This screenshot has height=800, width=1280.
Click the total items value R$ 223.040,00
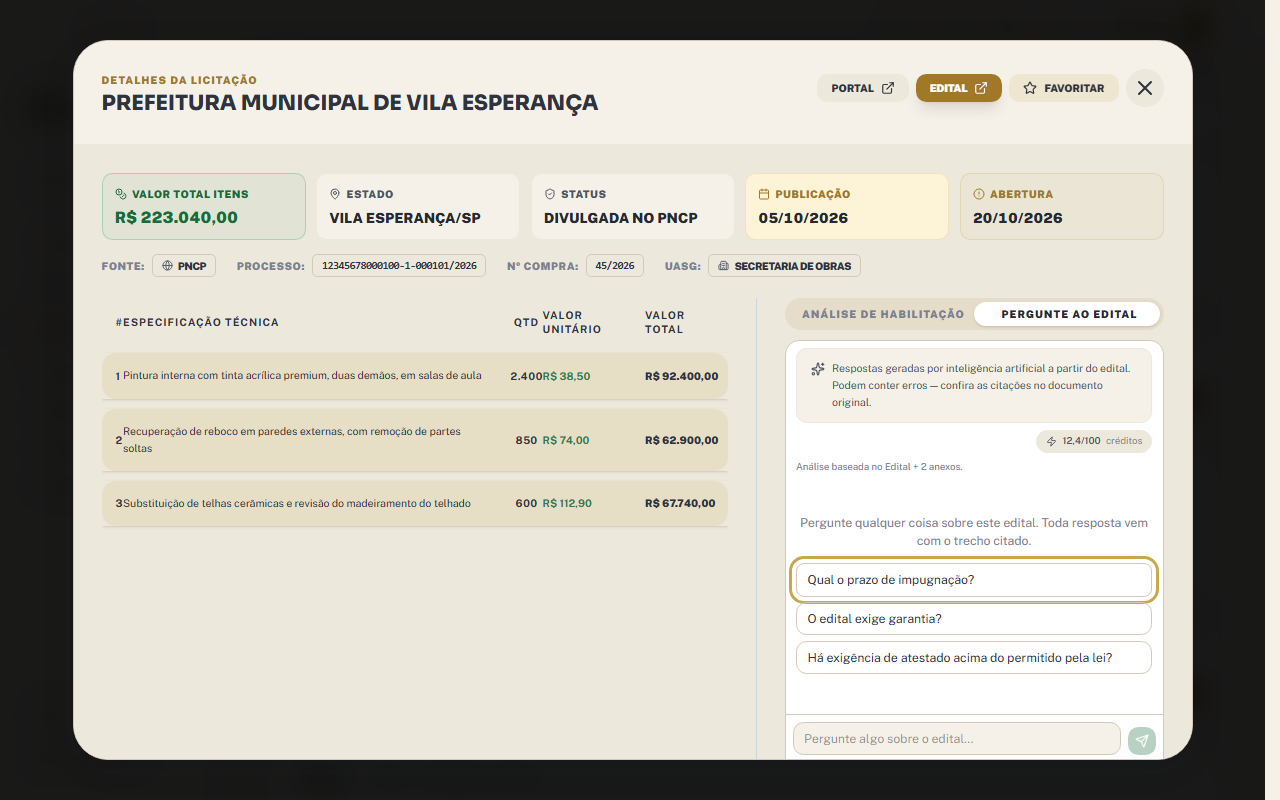tap(176, 217)
